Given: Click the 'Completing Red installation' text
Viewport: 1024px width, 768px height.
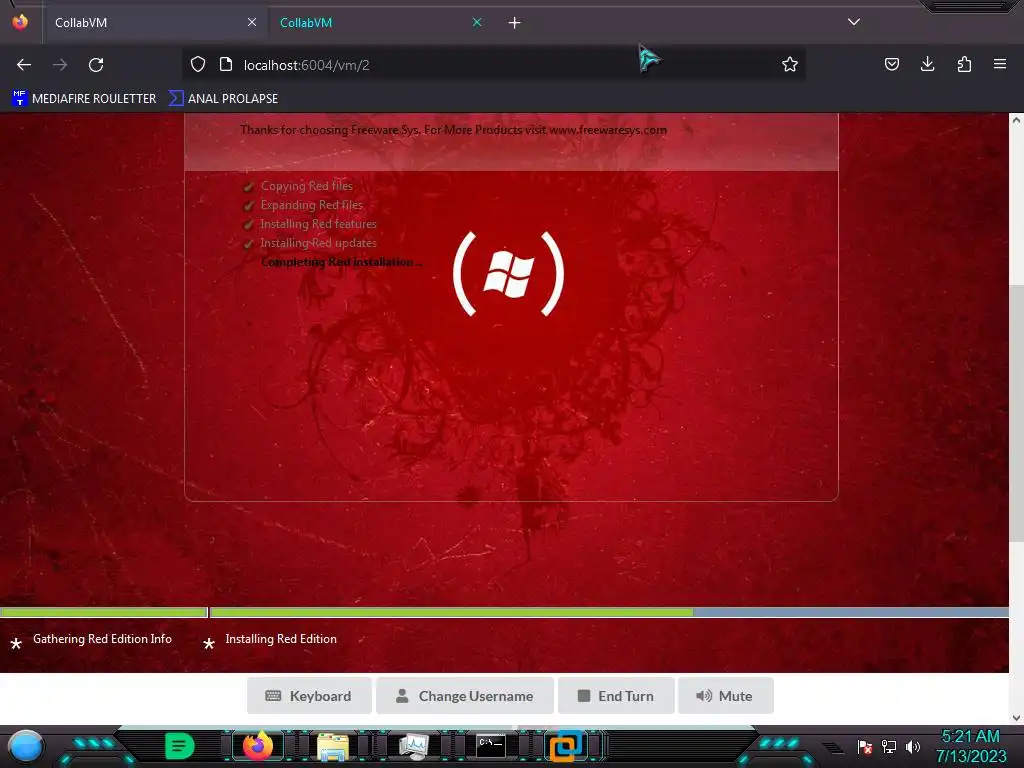Looking at the screenshot, I should pyautogui.click(x=341, y=262).
